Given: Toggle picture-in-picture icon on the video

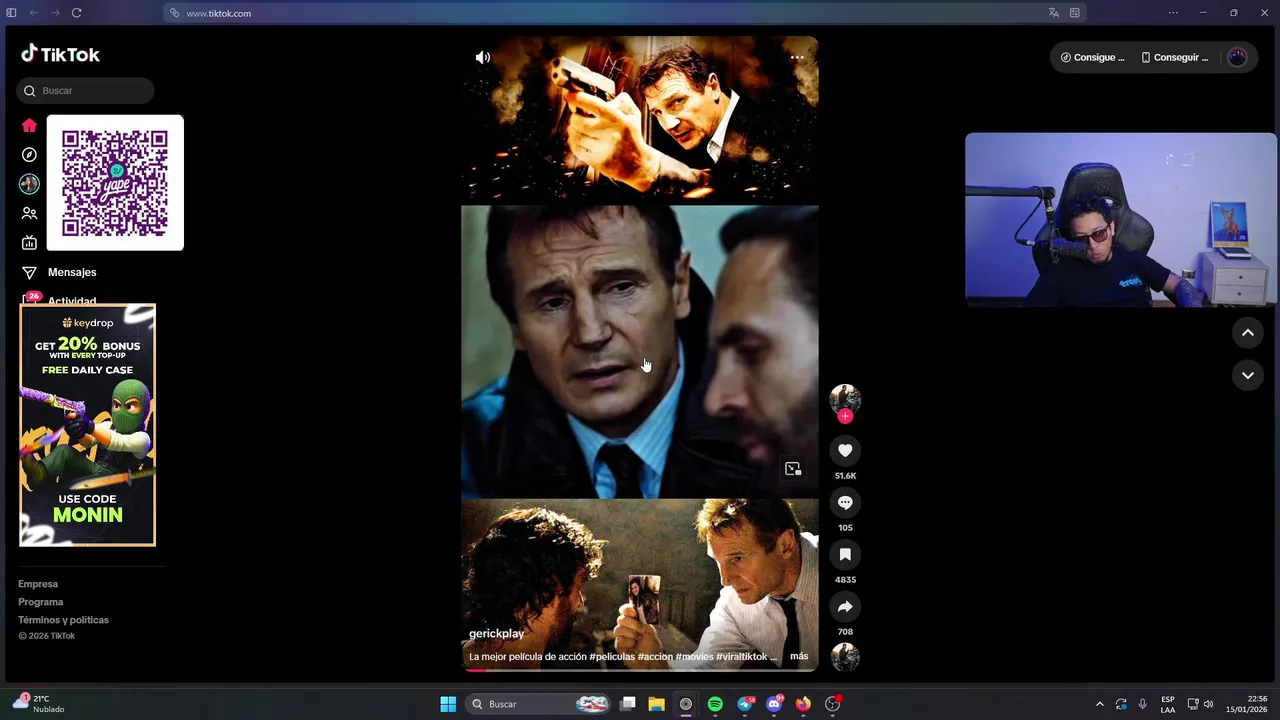Looking at the screenshot, I should tap(793, 469).
